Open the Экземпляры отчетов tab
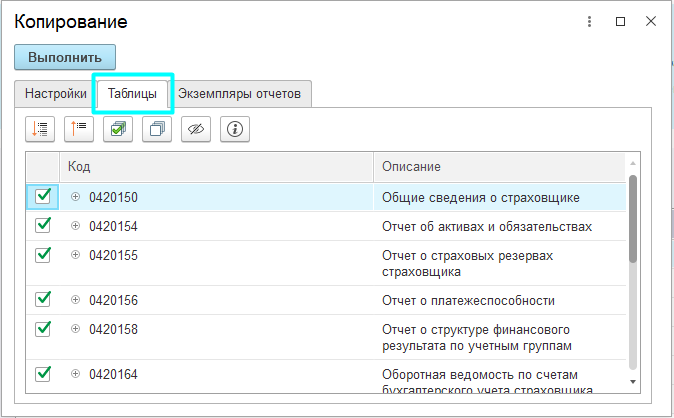 point(239,94)
